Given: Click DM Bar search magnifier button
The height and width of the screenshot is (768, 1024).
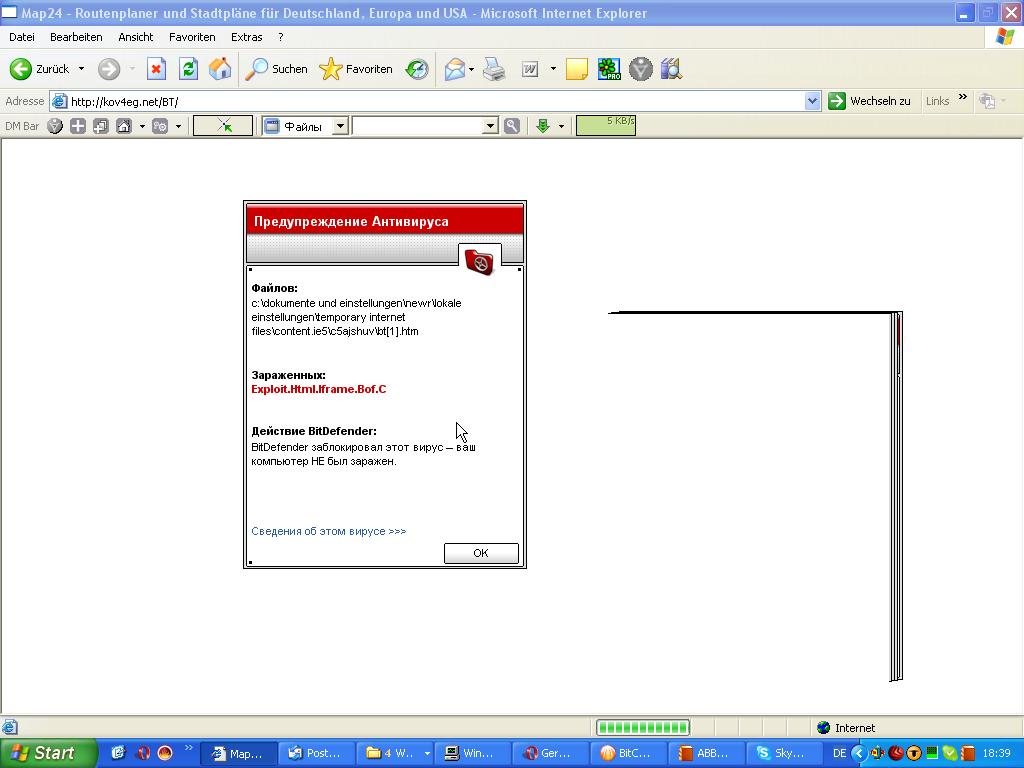Looking at the screenshot, I should (511, 126).
